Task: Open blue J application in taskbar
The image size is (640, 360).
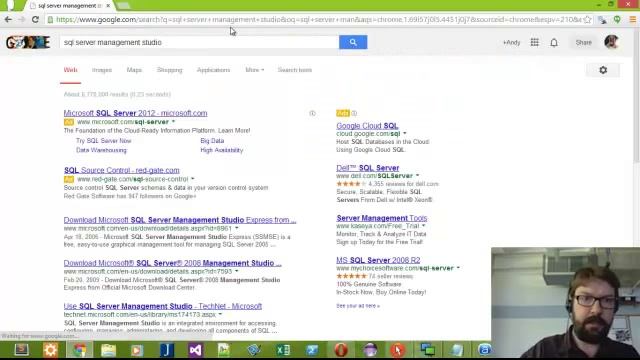Action: (x=167, y=350)
